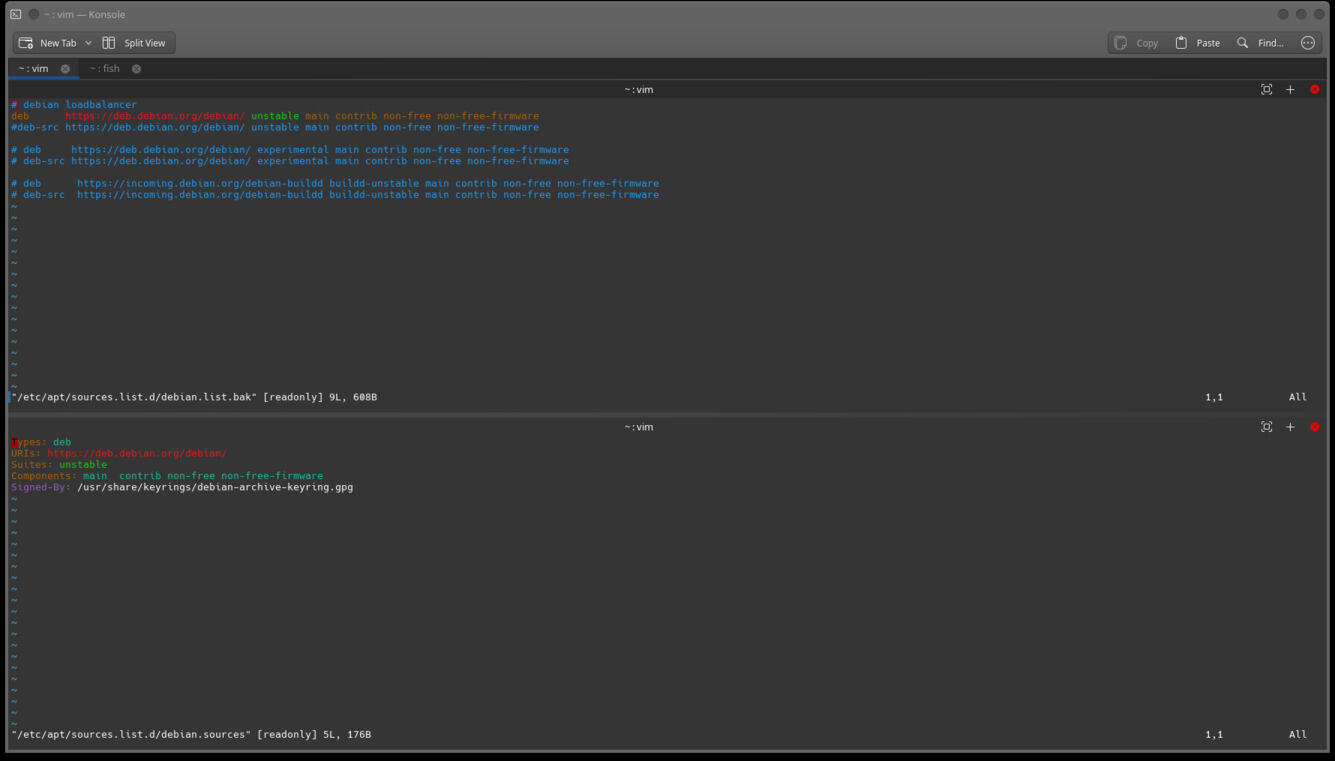The height and width of the screenshot is (761, 1335).
Task: Expand the New Tab dropdown arrow
Action: [88, 43]
